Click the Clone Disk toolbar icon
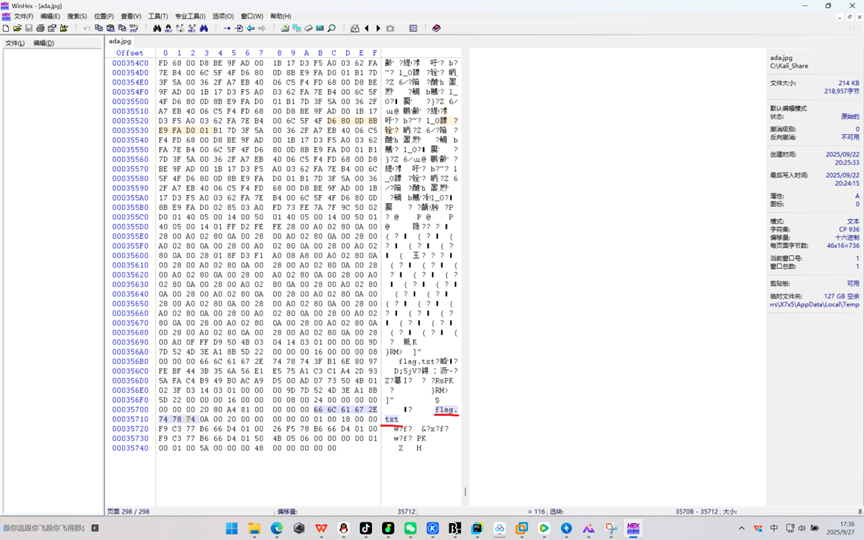The width and height of the screenshot is (864, 540). [x=296, y=28]
